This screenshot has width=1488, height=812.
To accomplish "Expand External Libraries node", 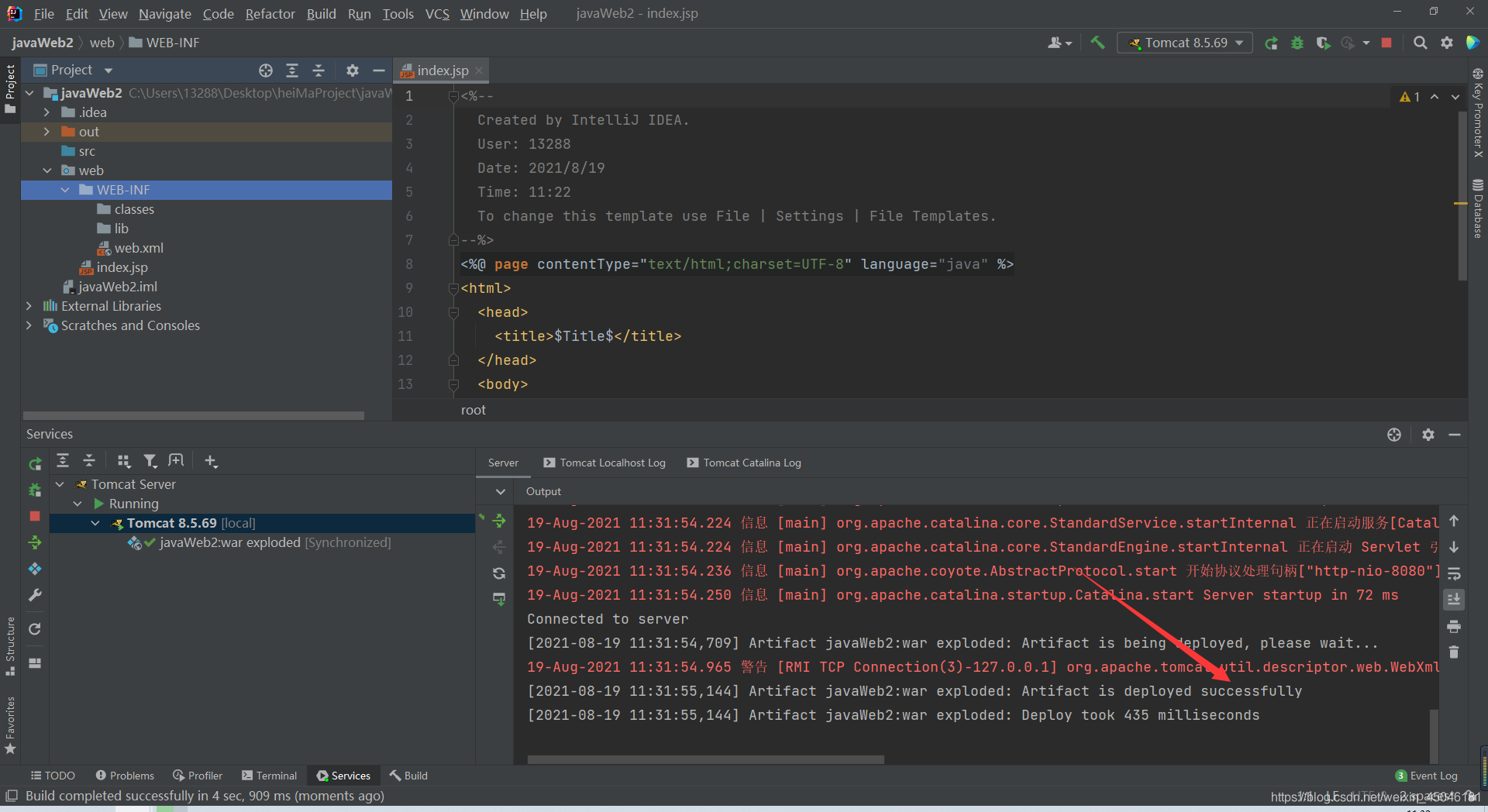I will 29,306.
